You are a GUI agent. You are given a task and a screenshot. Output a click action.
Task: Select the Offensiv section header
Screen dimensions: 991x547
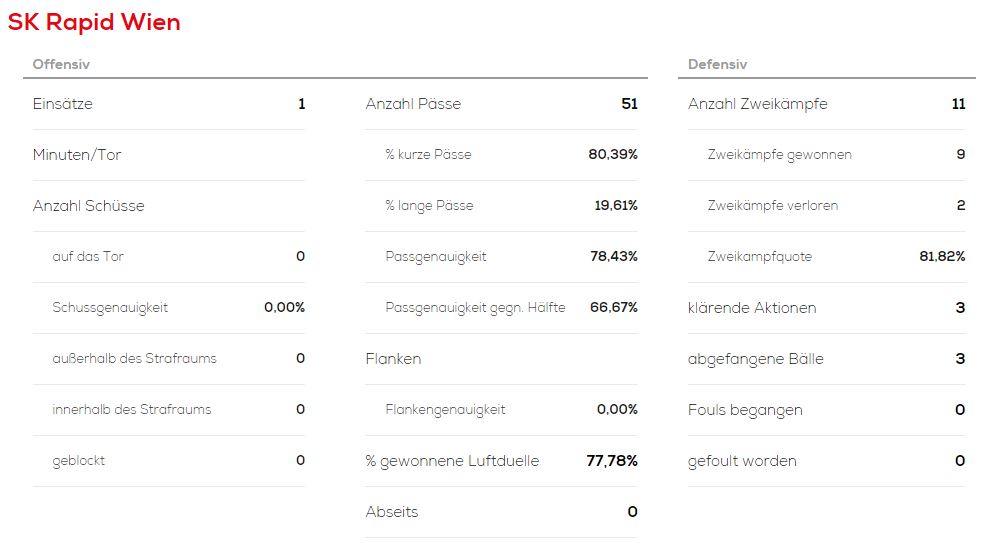pos(61,64)
